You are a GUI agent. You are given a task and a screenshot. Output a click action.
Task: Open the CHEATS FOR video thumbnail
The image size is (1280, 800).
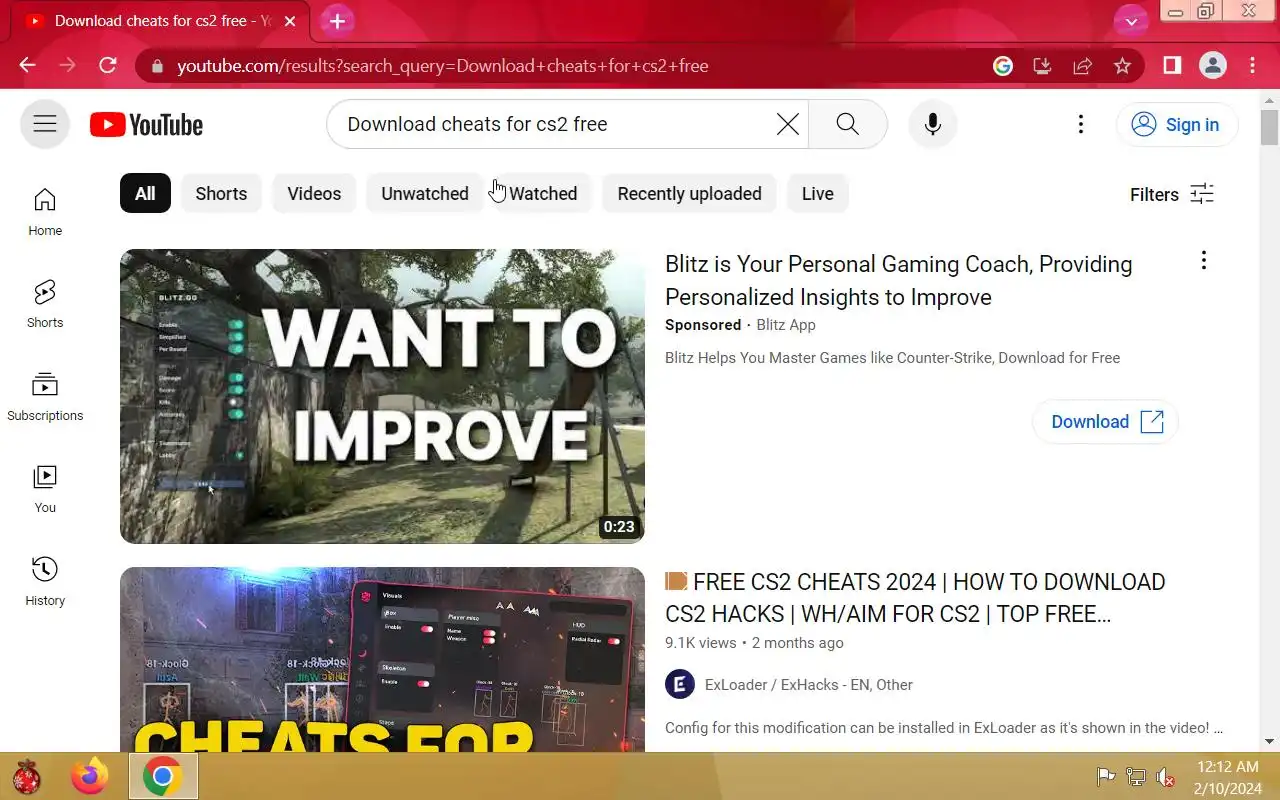coord(382,660)
